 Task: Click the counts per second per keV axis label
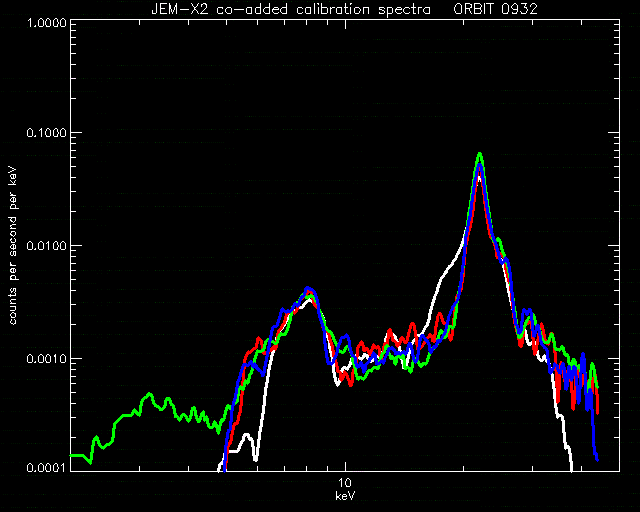pyautogui.click(x=13, y=246)
